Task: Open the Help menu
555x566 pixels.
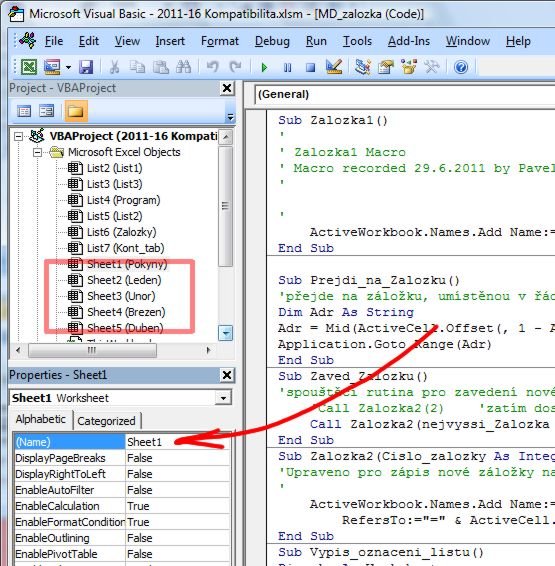Action: [518, 41]
